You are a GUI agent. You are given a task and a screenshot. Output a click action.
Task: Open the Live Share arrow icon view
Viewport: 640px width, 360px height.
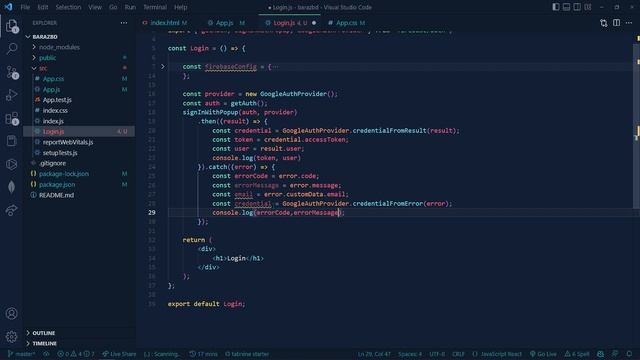[11, 210]
